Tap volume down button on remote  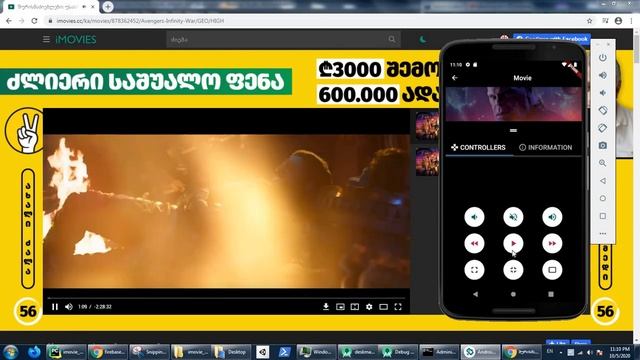click(x=474, y=217)
